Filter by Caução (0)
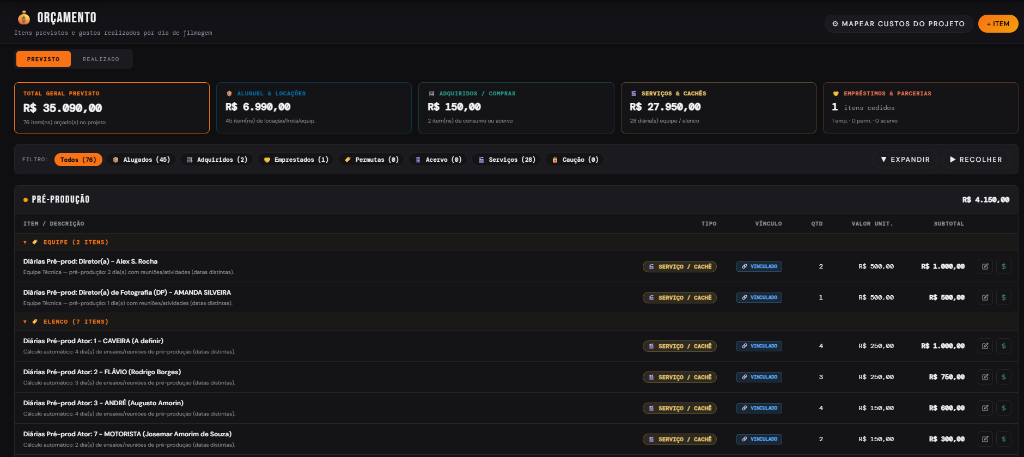 click(575, 159)
